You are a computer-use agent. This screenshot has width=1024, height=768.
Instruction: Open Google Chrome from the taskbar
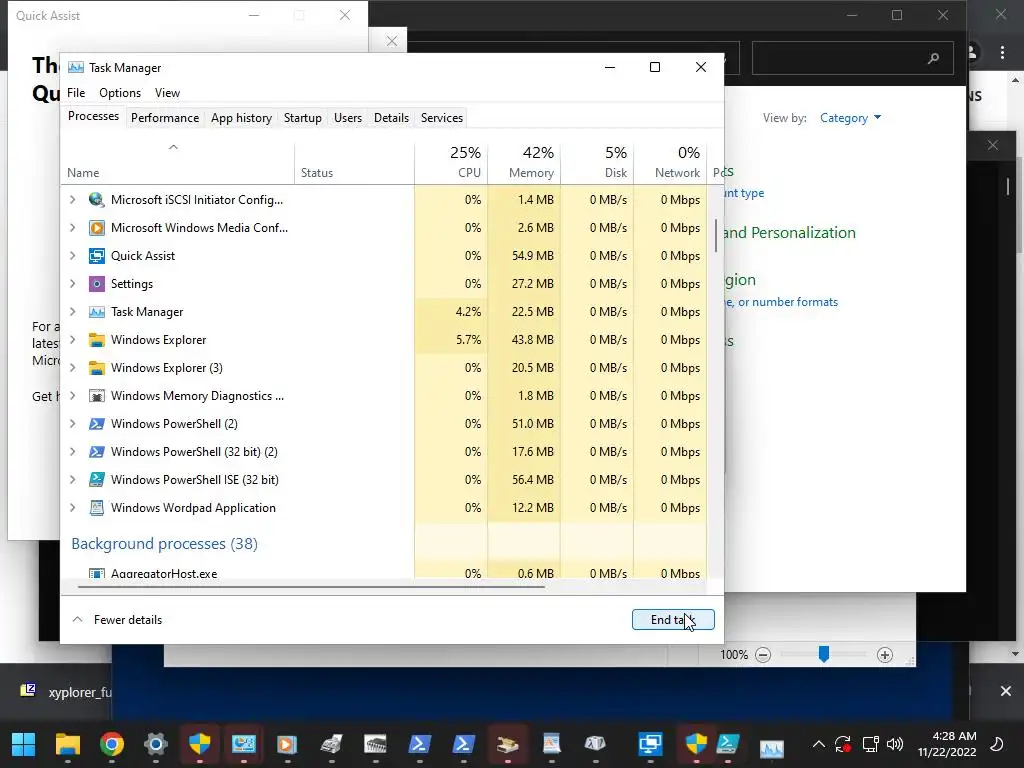click(x=112, y=744)
